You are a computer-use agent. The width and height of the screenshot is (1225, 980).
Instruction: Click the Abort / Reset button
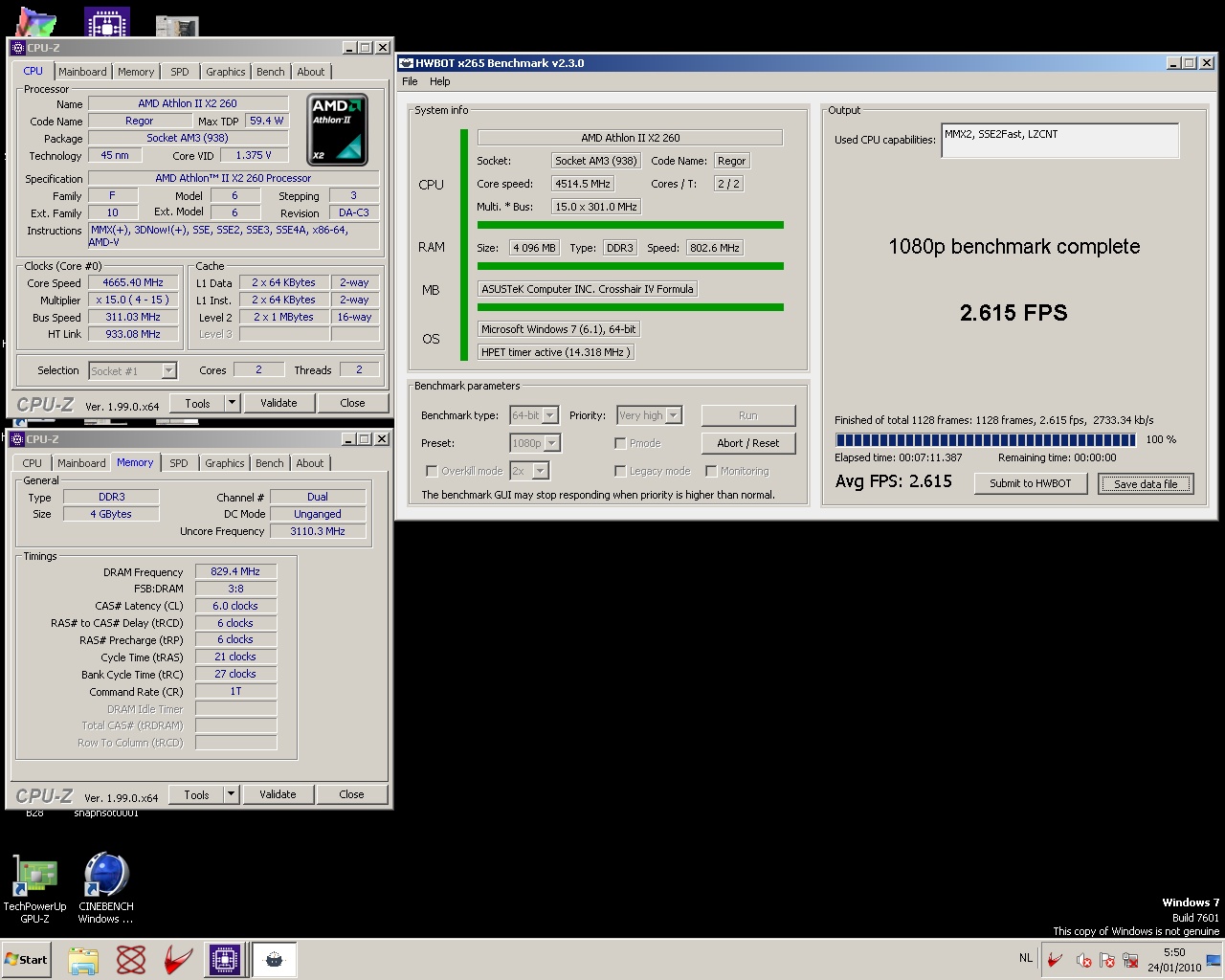748,443
